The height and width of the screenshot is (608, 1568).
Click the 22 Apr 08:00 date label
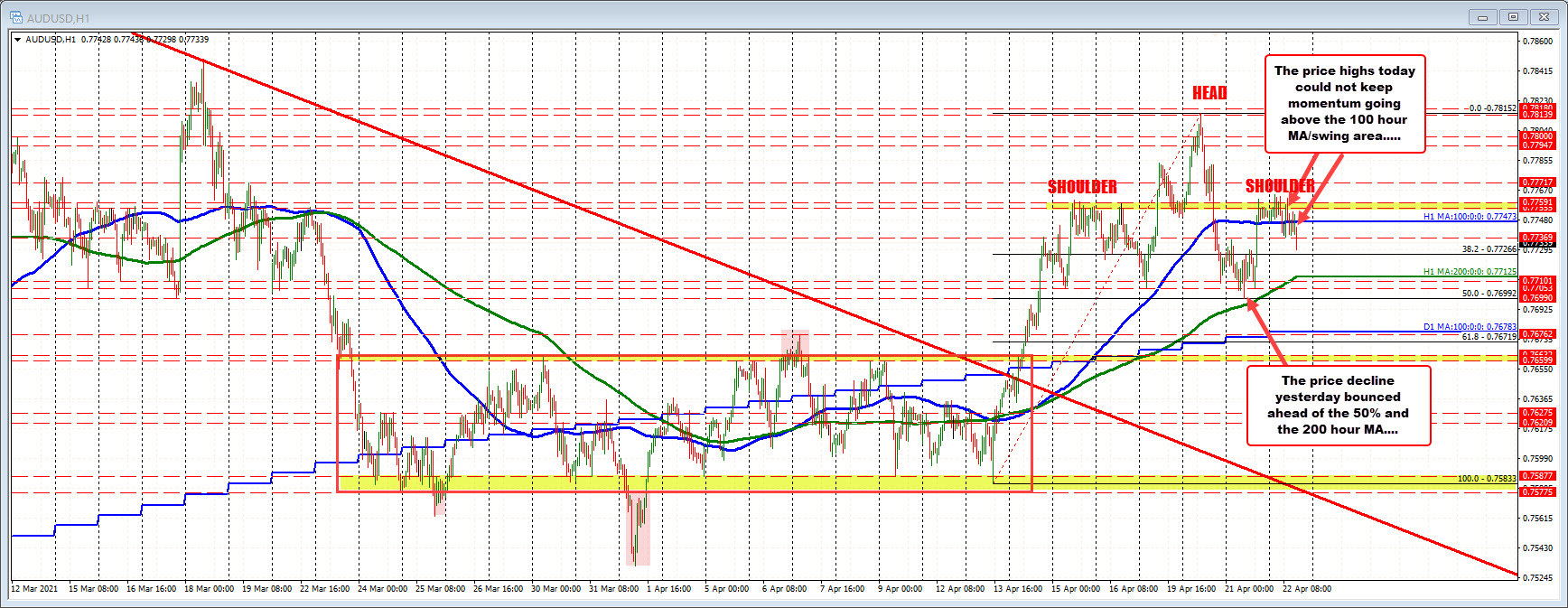click(x=1307, y=589)
